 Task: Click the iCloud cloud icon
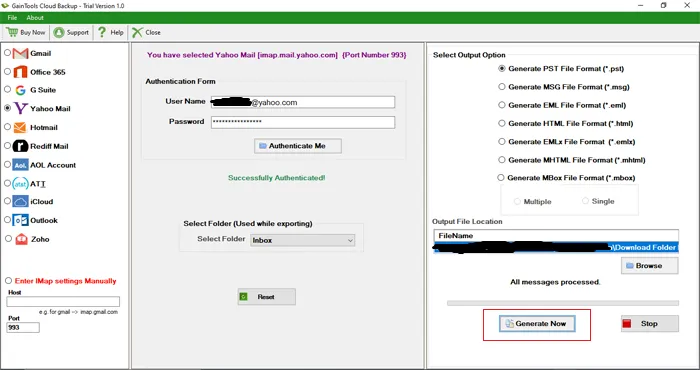[20, 202]
